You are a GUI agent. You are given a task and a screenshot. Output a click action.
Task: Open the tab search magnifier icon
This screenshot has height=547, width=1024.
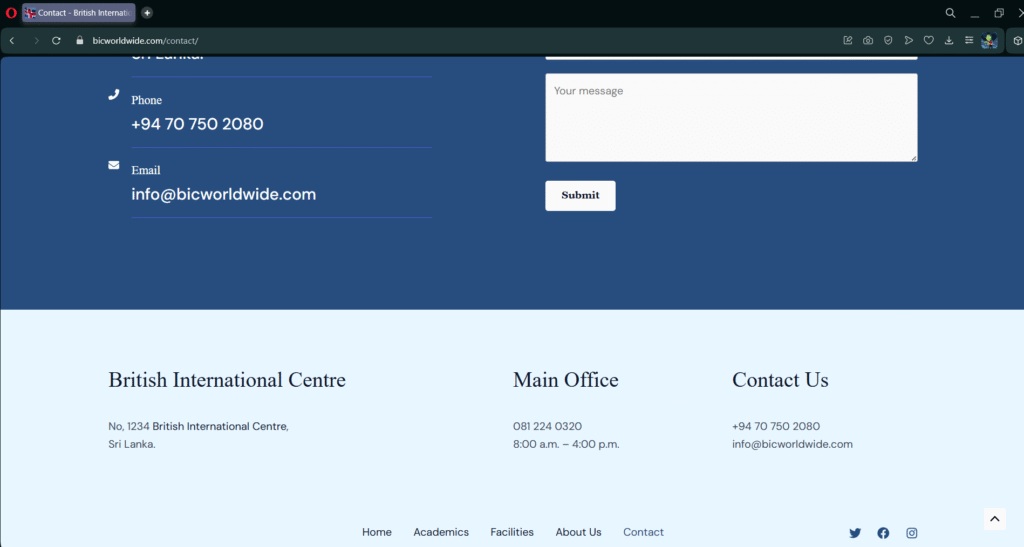(950, 13)
